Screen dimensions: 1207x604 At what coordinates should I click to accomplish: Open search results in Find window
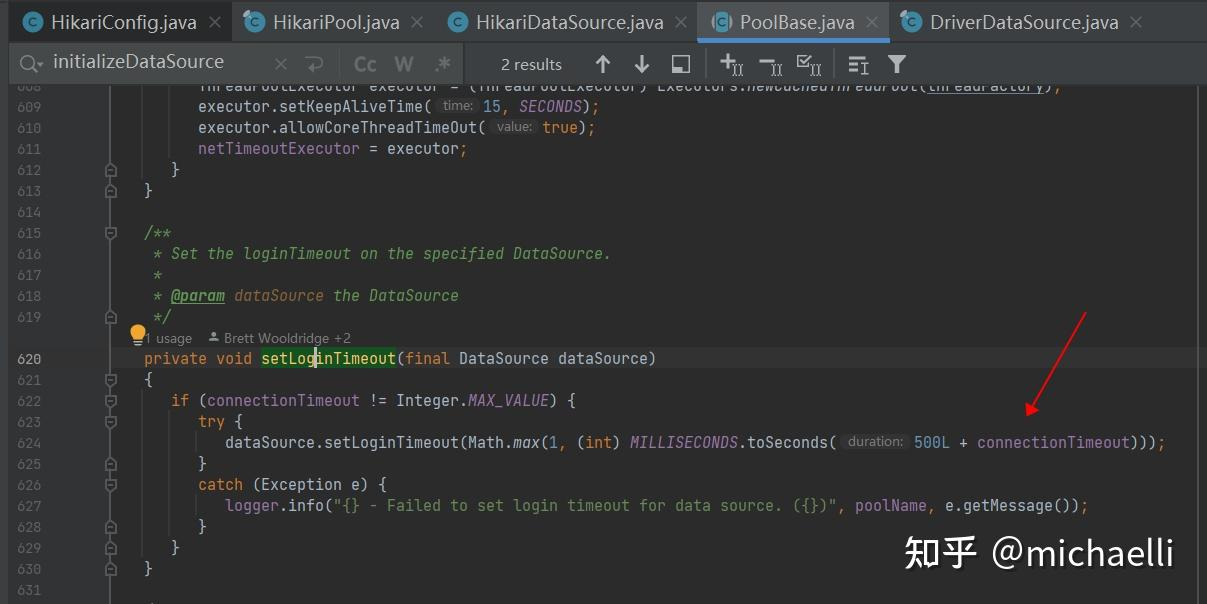[681, 64]
